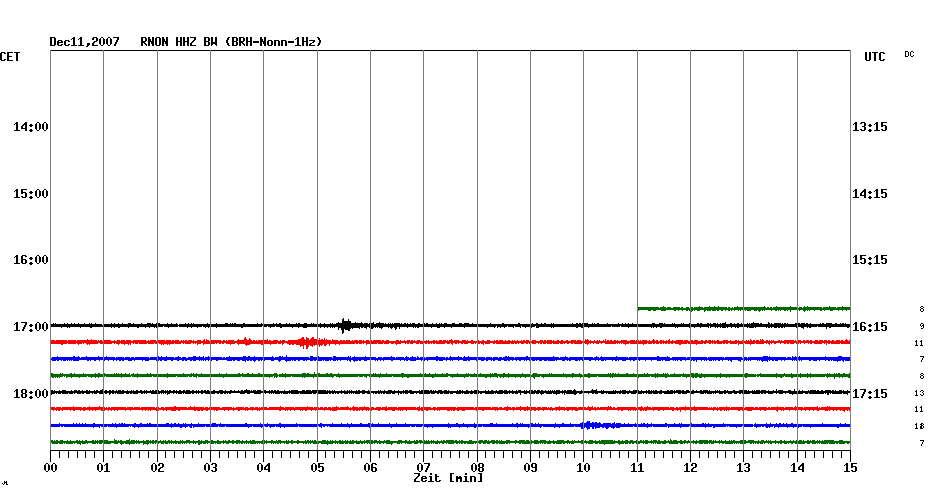This screenshot has height=494, width=930.
Task: Pick minute label 02 on the x-axis
Action: [x=157, y=468]
